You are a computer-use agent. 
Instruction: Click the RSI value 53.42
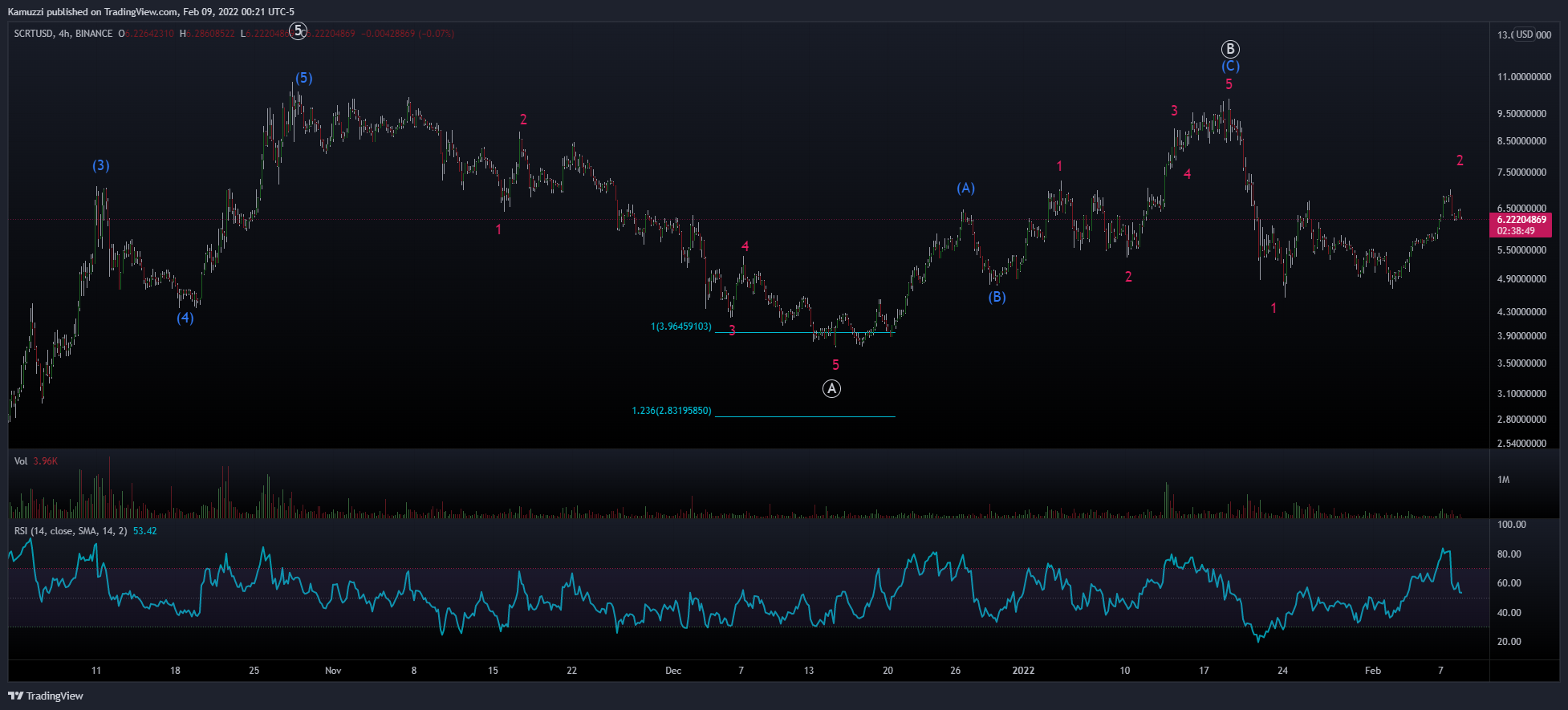click(144, 531)
